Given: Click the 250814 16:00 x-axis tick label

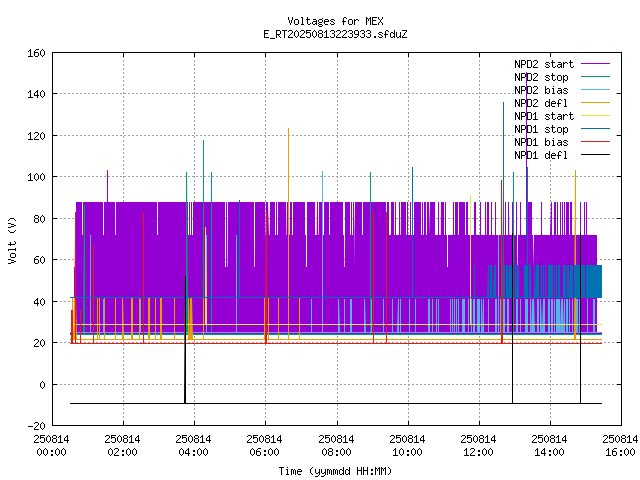Looking at the screenshot, I should click(x=620, y=446).
